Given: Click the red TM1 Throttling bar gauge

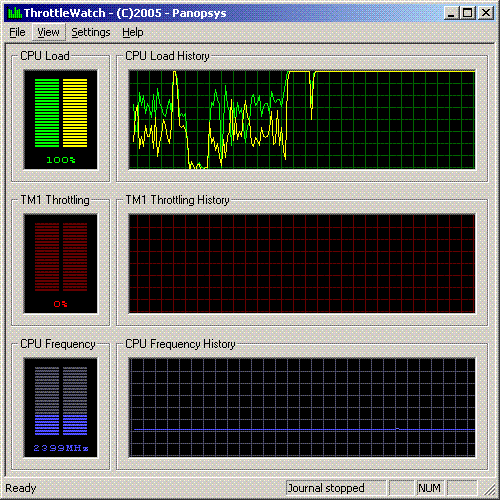Looking at the screenshot, I should [61, 257].
